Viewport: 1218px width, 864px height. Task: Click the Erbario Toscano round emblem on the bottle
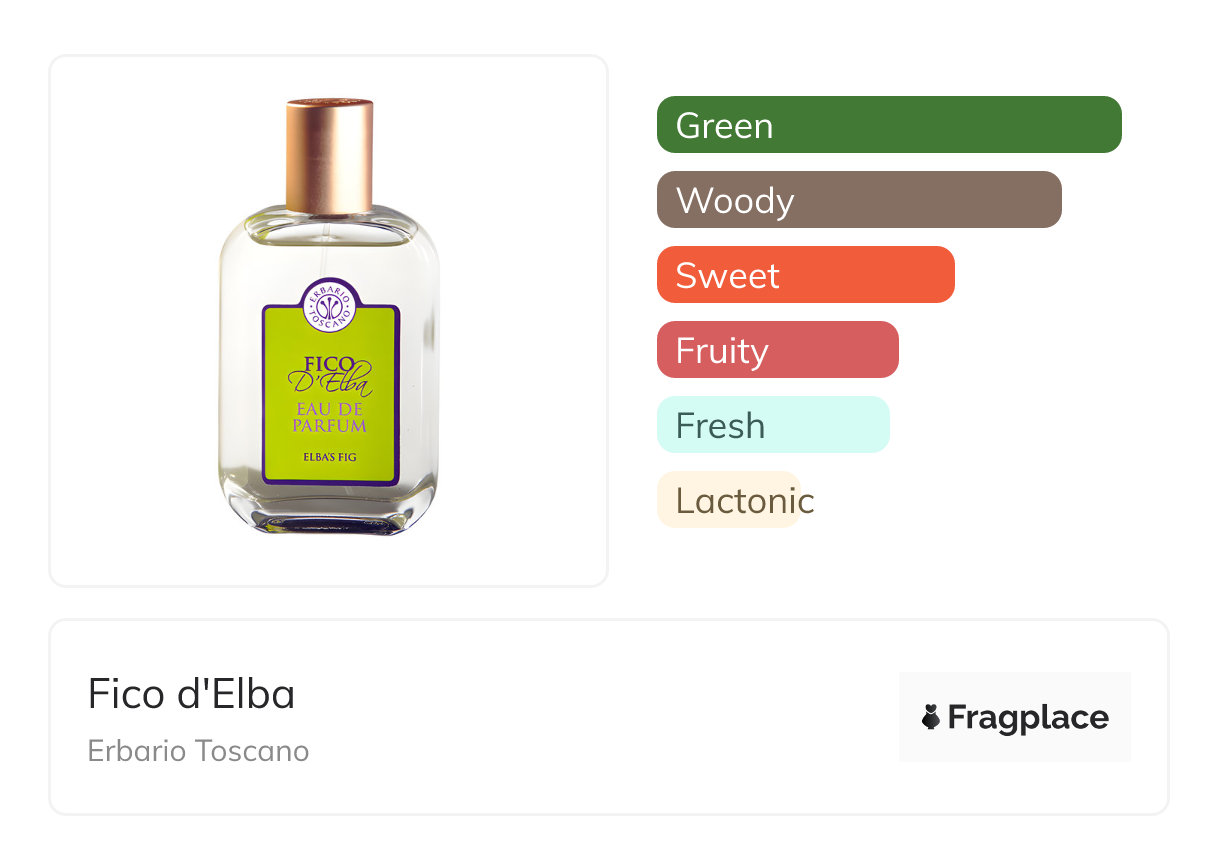click(330, 303)
